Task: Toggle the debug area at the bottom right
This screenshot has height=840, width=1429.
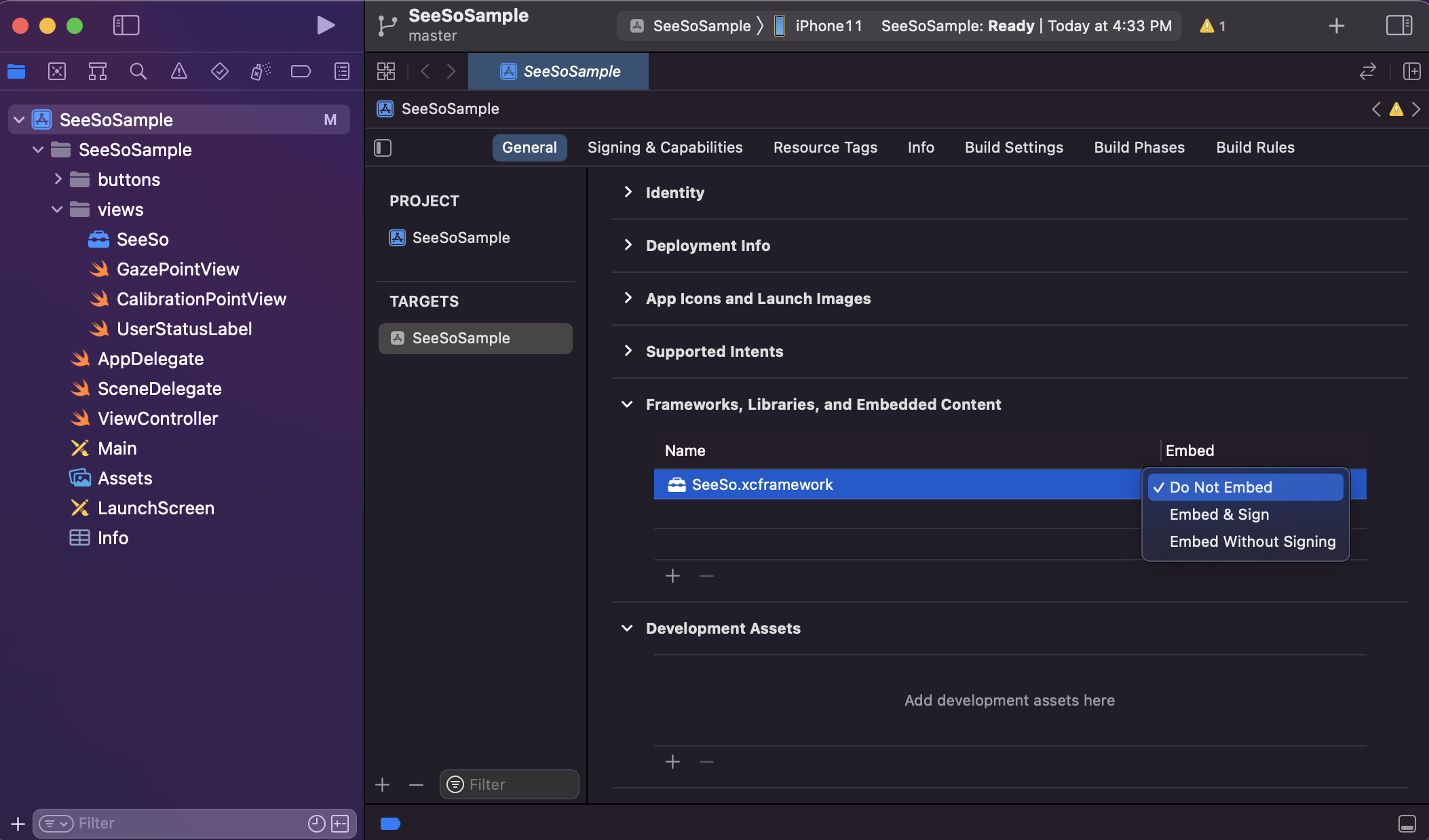Action: click(x=1407, y=824)
